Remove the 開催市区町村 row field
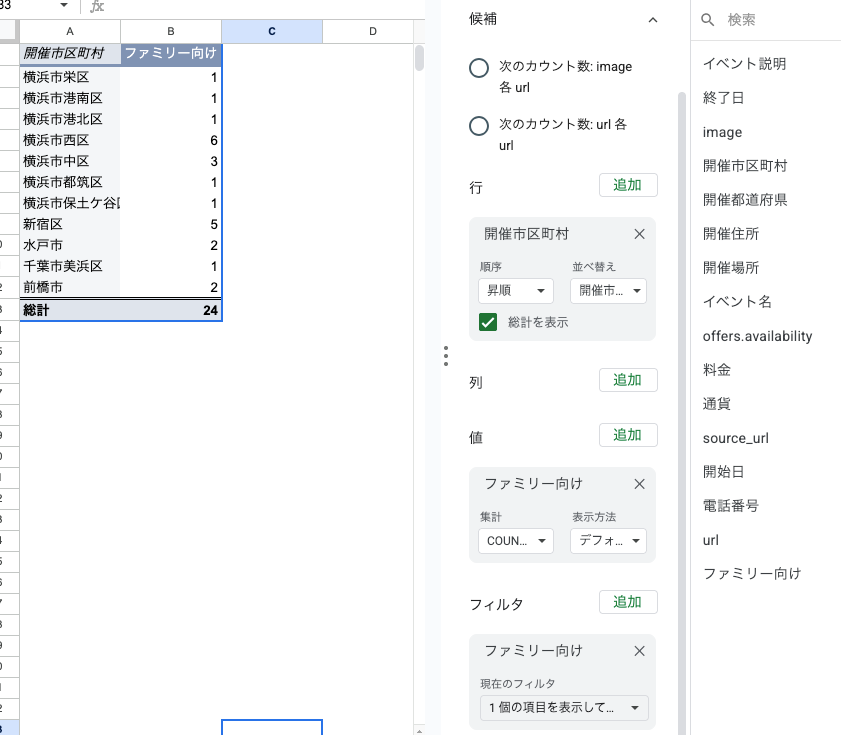The width and height of the screenshot is (841, 735). click(640, 234)
